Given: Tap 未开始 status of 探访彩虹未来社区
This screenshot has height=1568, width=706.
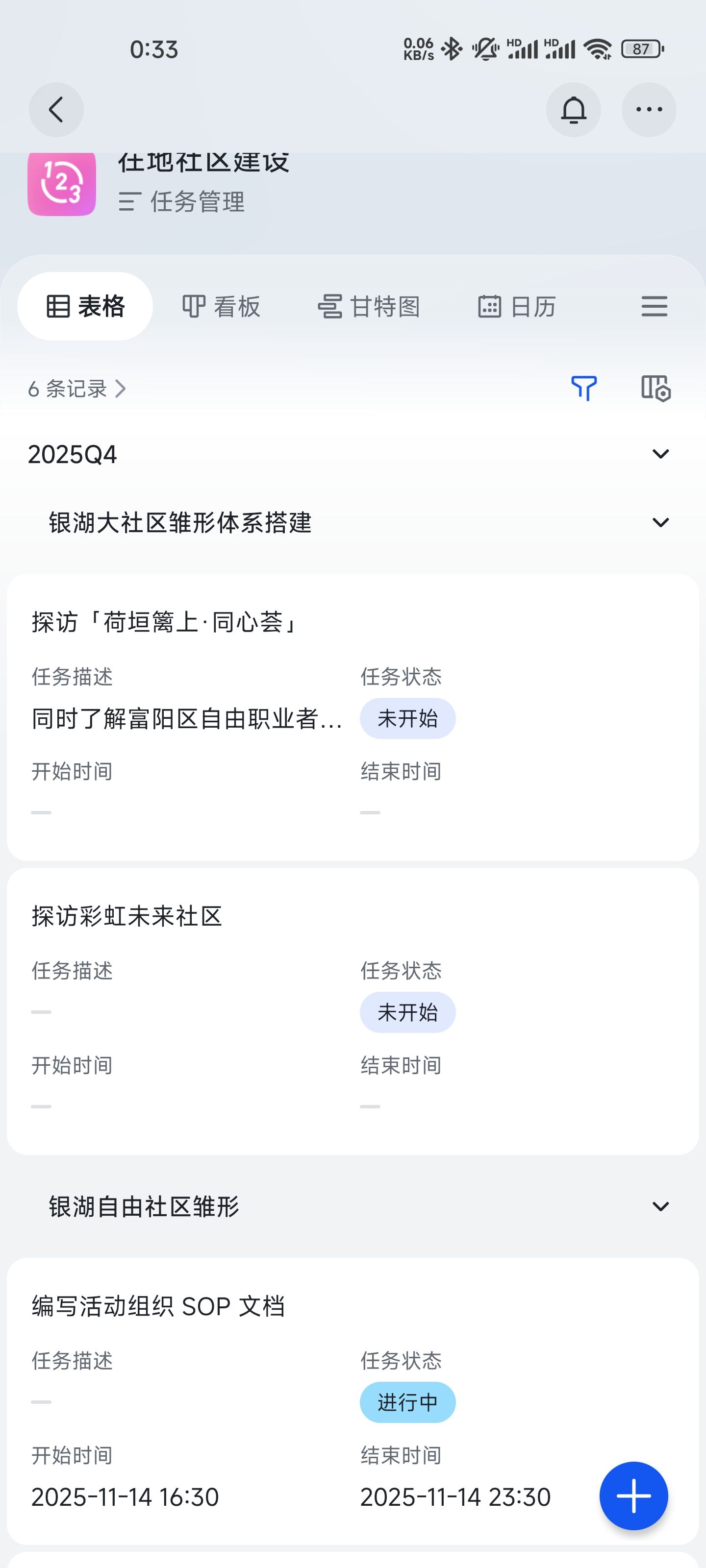Looking at the screenshot, I should pyautogui.click(x=407, y=1012).
